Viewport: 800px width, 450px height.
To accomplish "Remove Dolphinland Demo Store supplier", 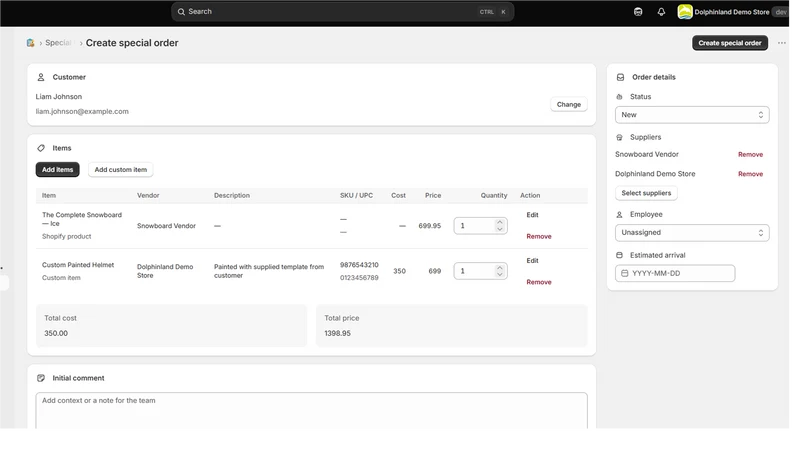I will pos(750,174).
